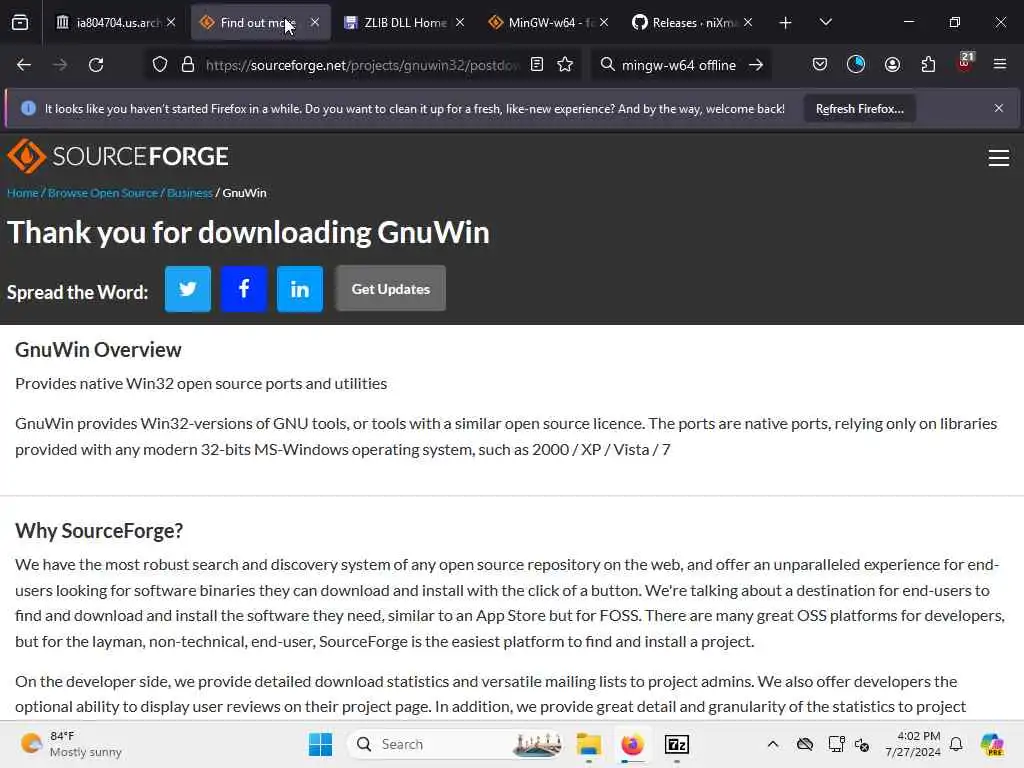Click Get Updates button
This screenshot has width=1024, height=768.
point(391,289)
